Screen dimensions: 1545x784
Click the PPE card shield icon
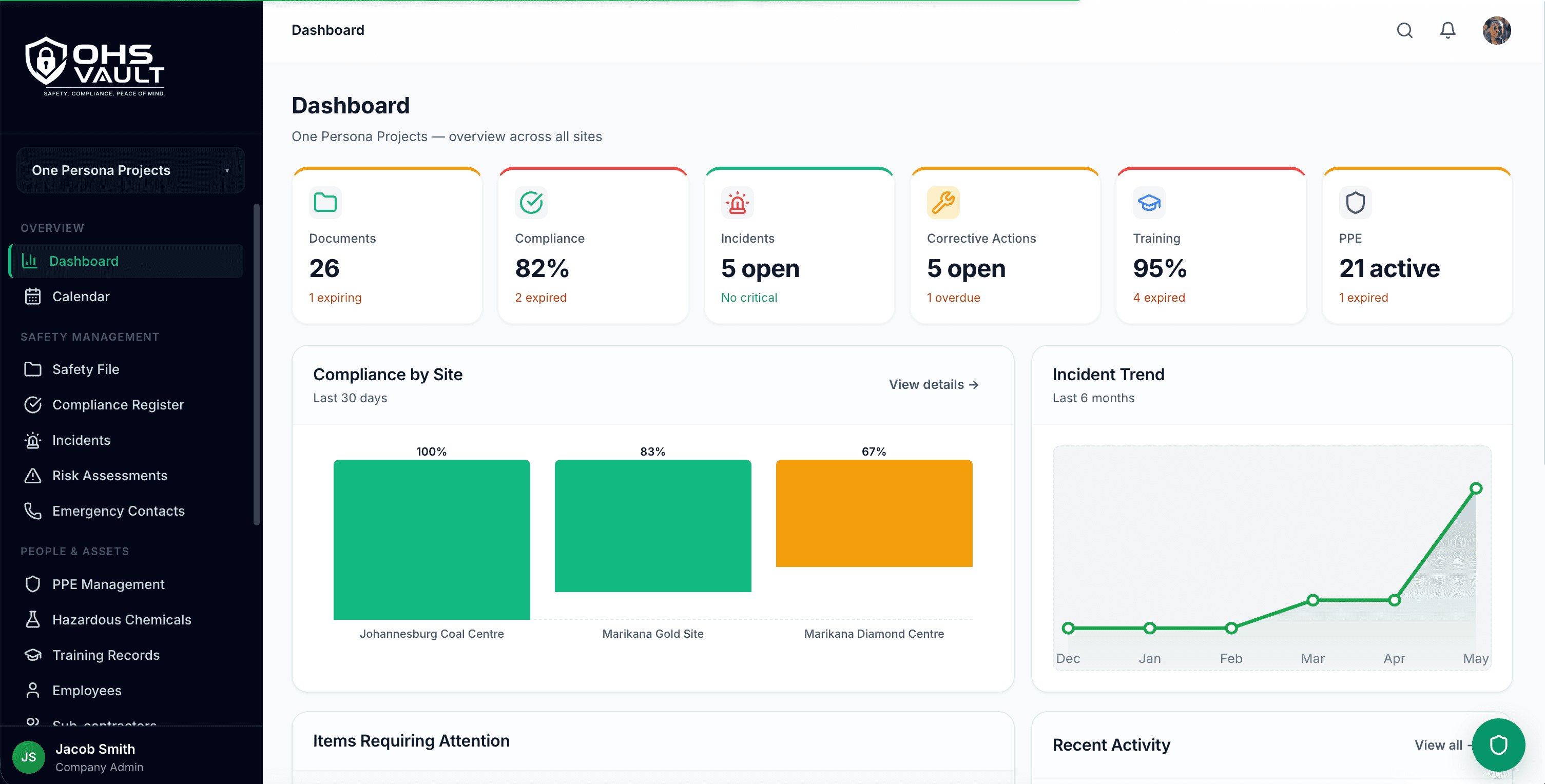1356,203
